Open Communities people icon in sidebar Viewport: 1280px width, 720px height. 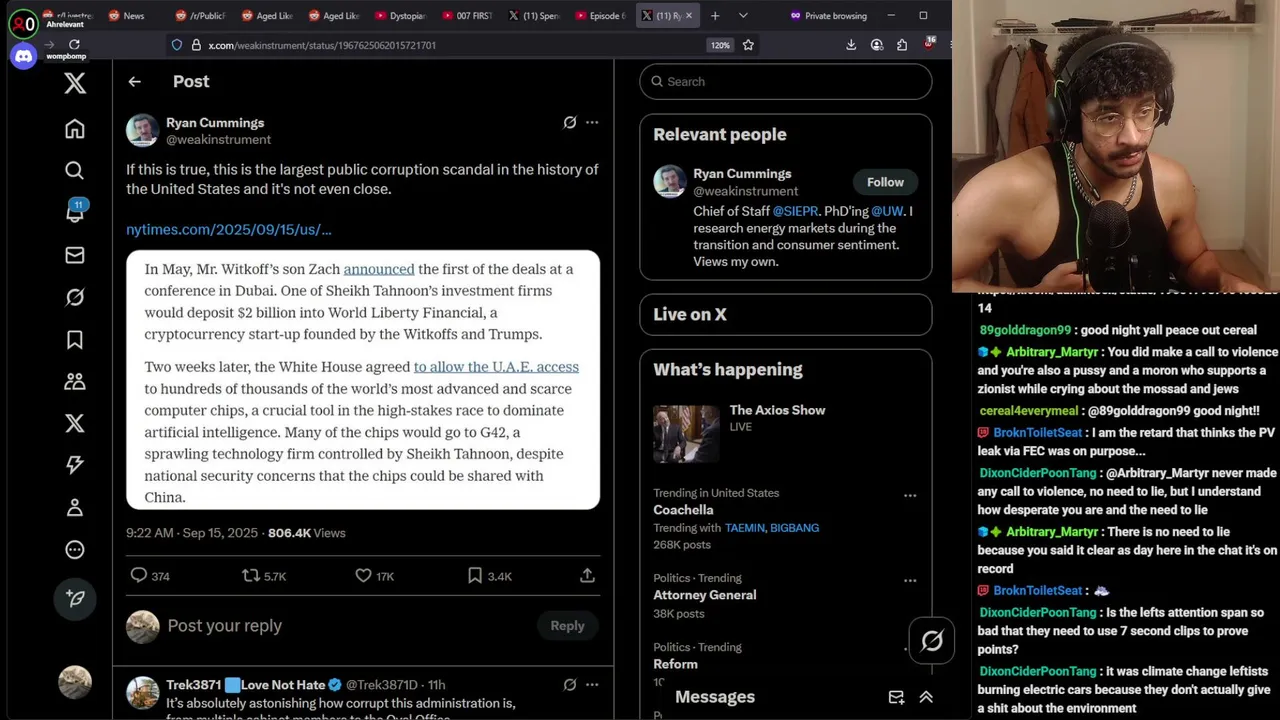pos(75,381)
